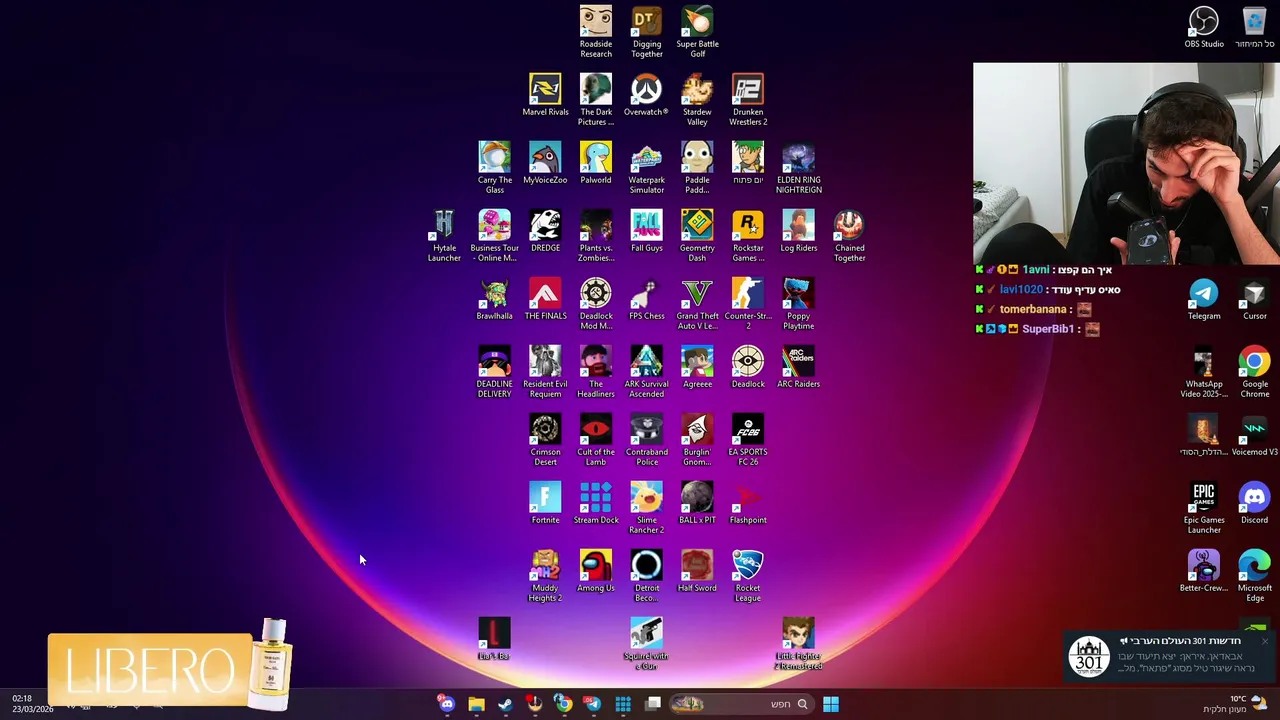Select the Drunken Wrestlers 2 icon
The width and height of the screenshot is (1280, 720).
(x=748, y=100)
